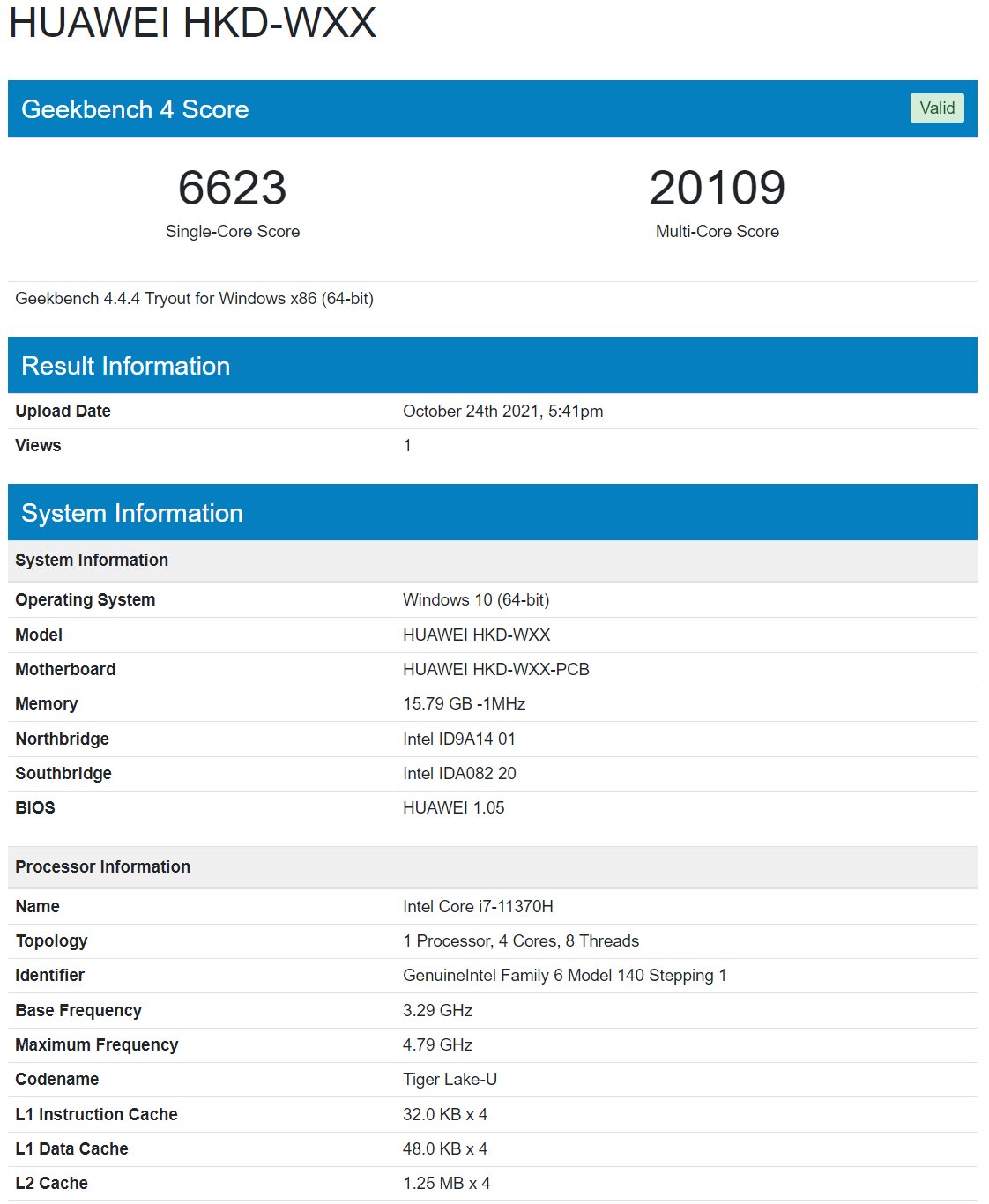Click the Northbridge row label
This screenshot has width=989, height=1204.
click(63, 739)
